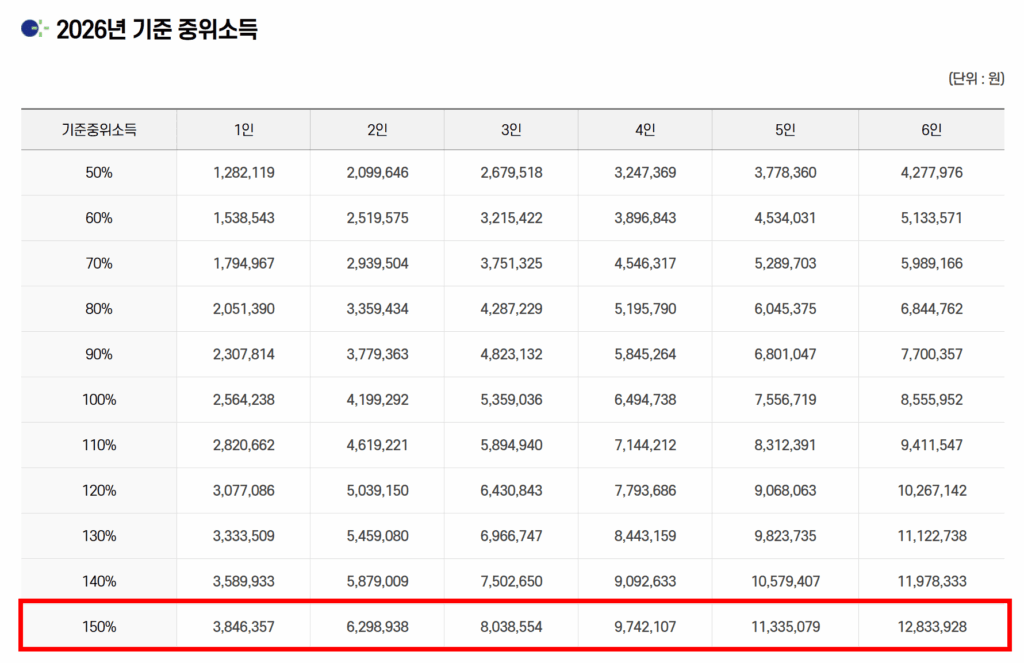Click the cell 4,823,132
Screen dimensions: 1024x663
tap(511, 354)
